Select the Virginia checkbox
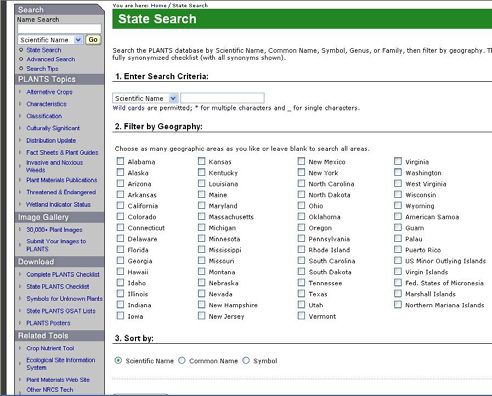492x396 pixels. (x=398, y=161)
